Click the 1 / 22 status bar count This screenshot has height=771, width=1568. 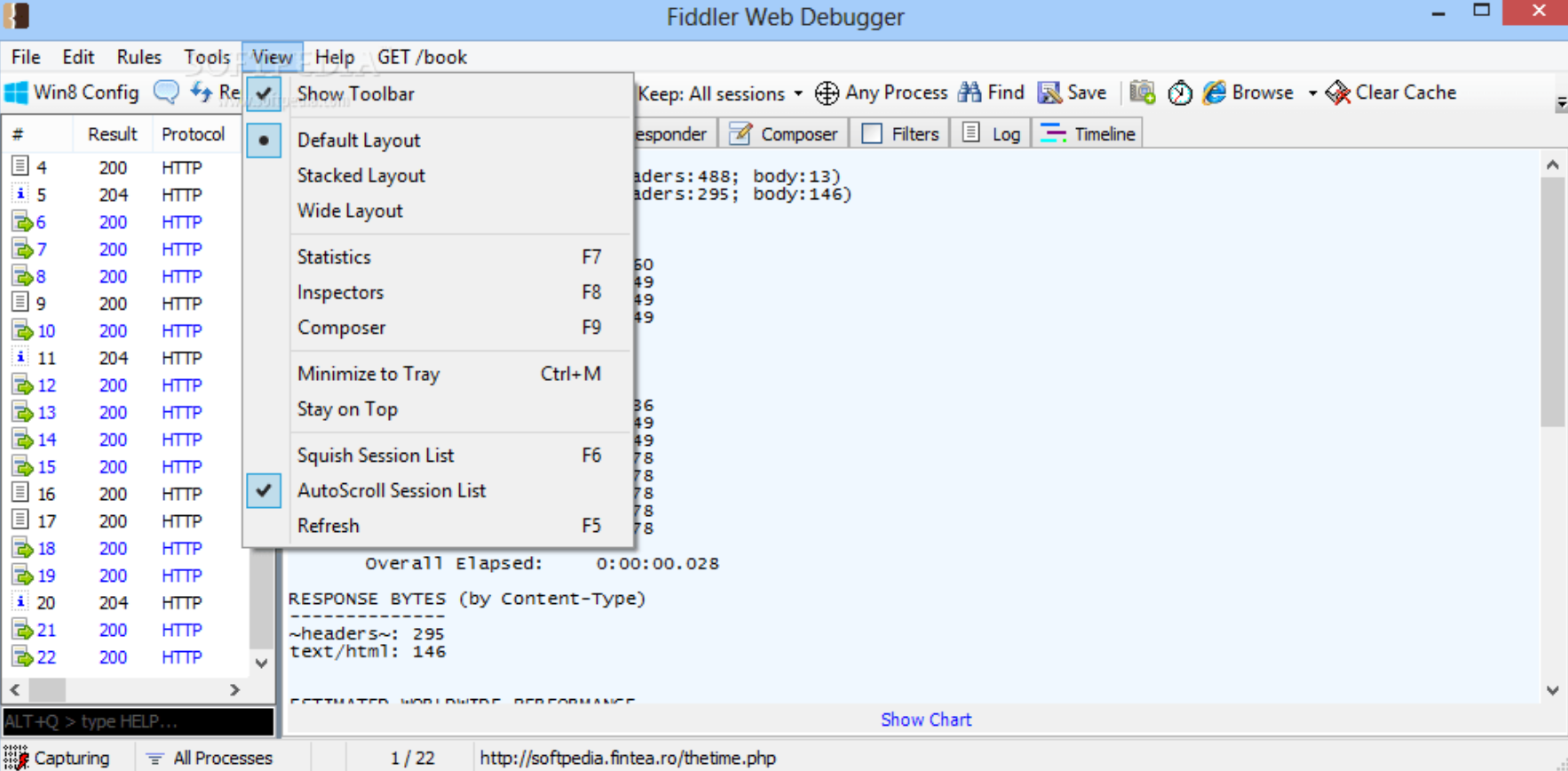(412, 759)
